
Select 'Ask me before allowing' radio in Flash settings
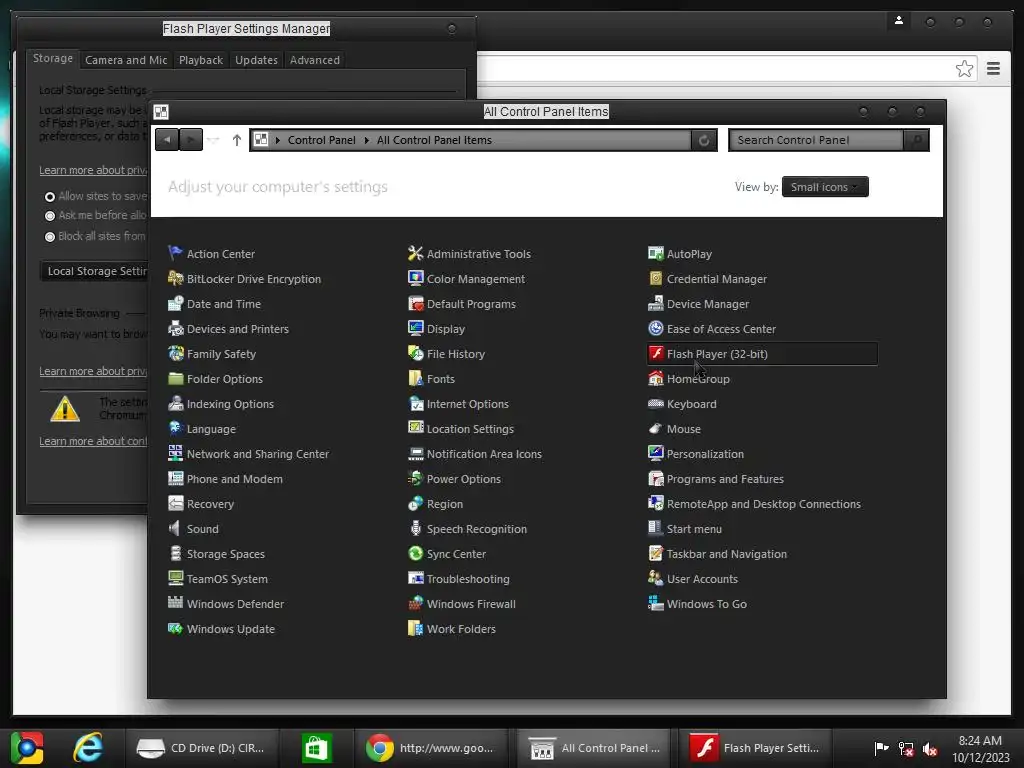(x=50, y=216)
